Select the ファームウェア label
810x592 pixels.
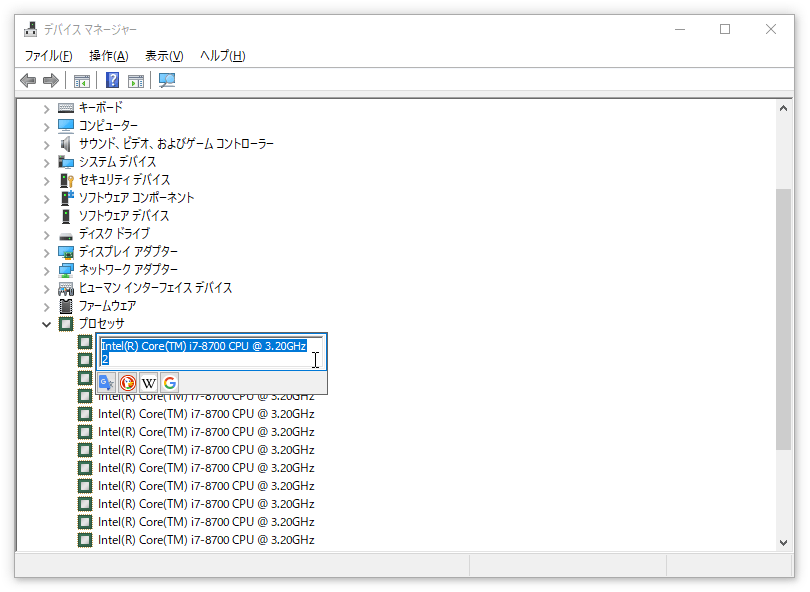107,306
